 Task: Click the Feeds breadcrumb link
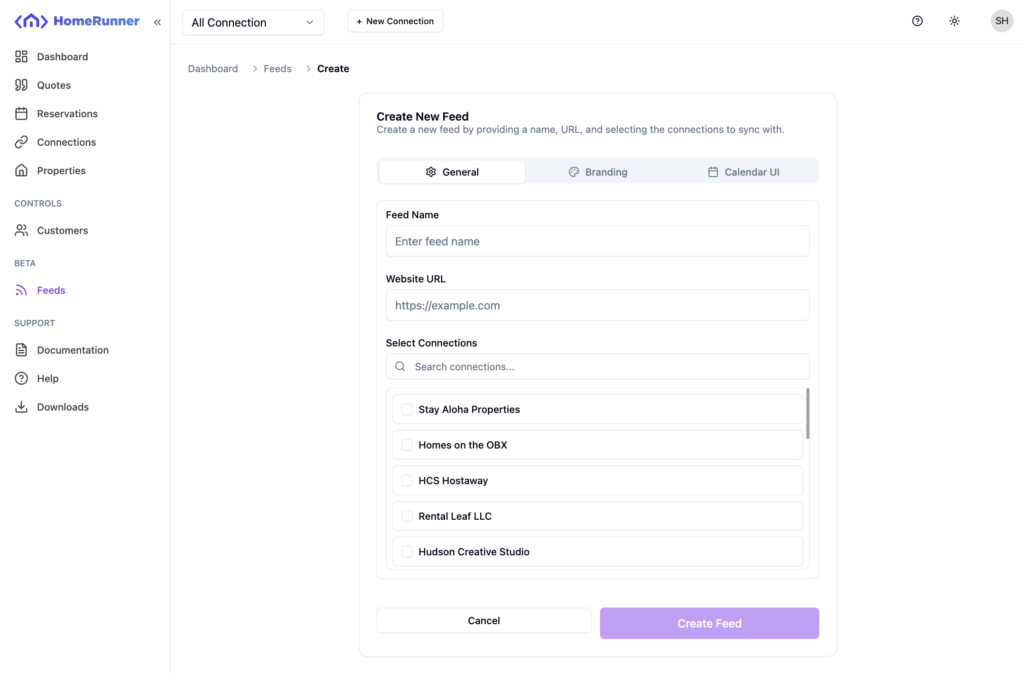(278, 69)
